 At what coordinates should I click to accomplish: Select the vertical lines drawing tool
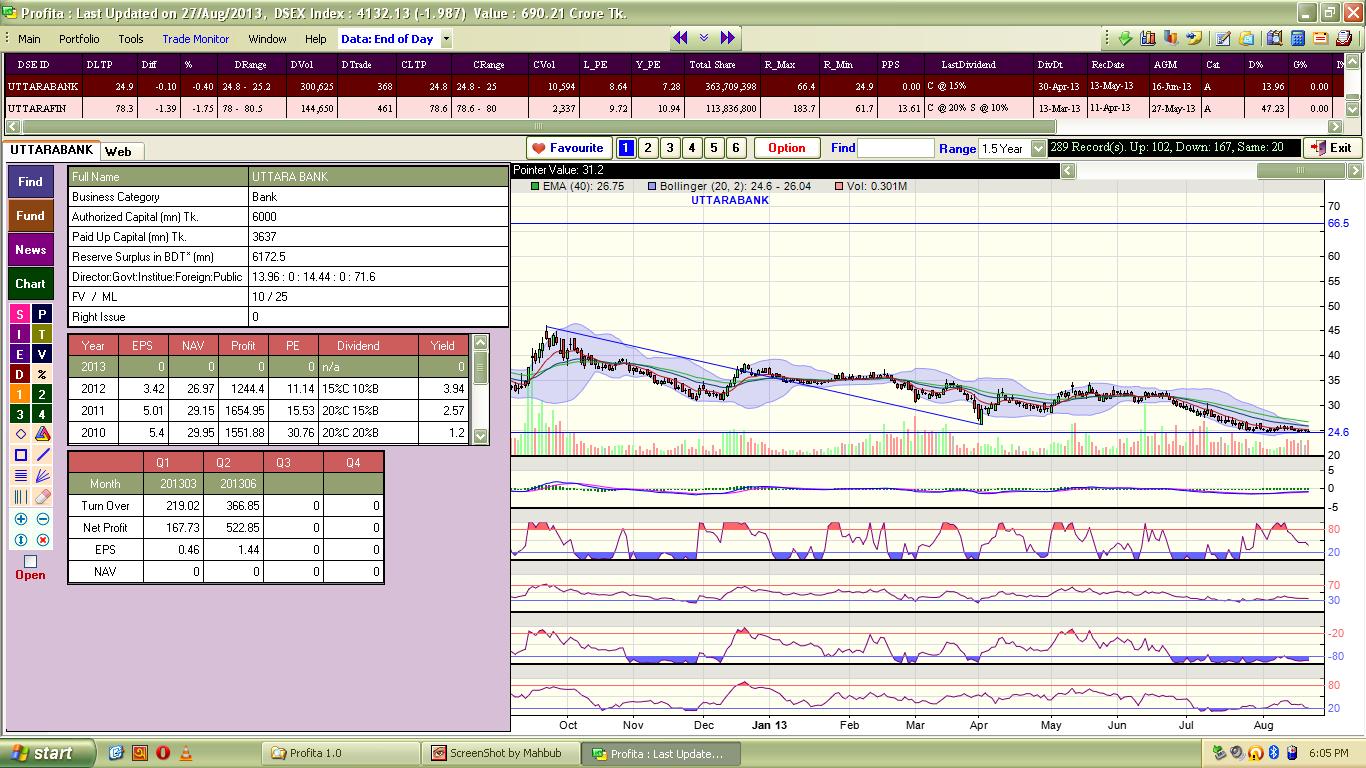tap(20, 497)
